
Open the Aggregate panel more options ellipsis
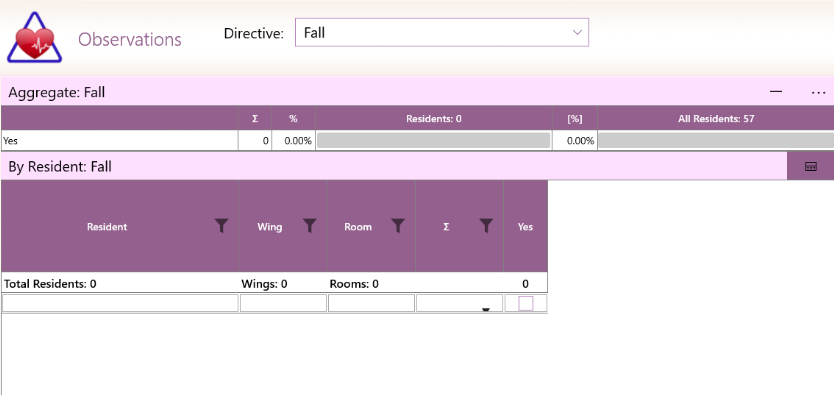pyautogui.click(x=818, y=92)
